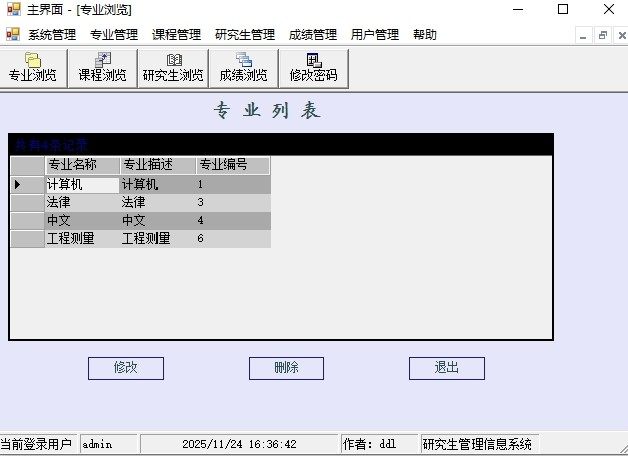
Task: Open the 研究生管理 menu
Action: (245, 35)
